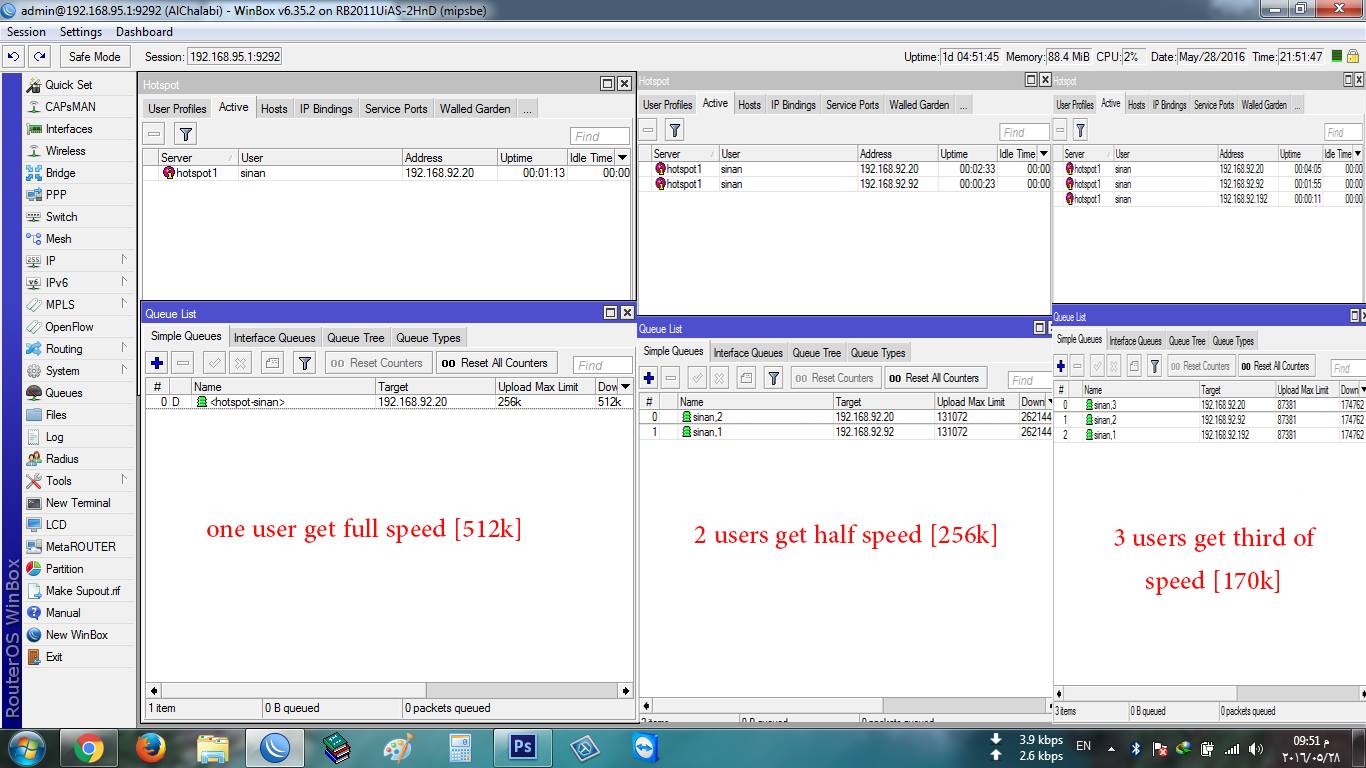Expand the System submenu in the sidebar
The width and height of the screenshot is (1366, 768).
point(124,370)
